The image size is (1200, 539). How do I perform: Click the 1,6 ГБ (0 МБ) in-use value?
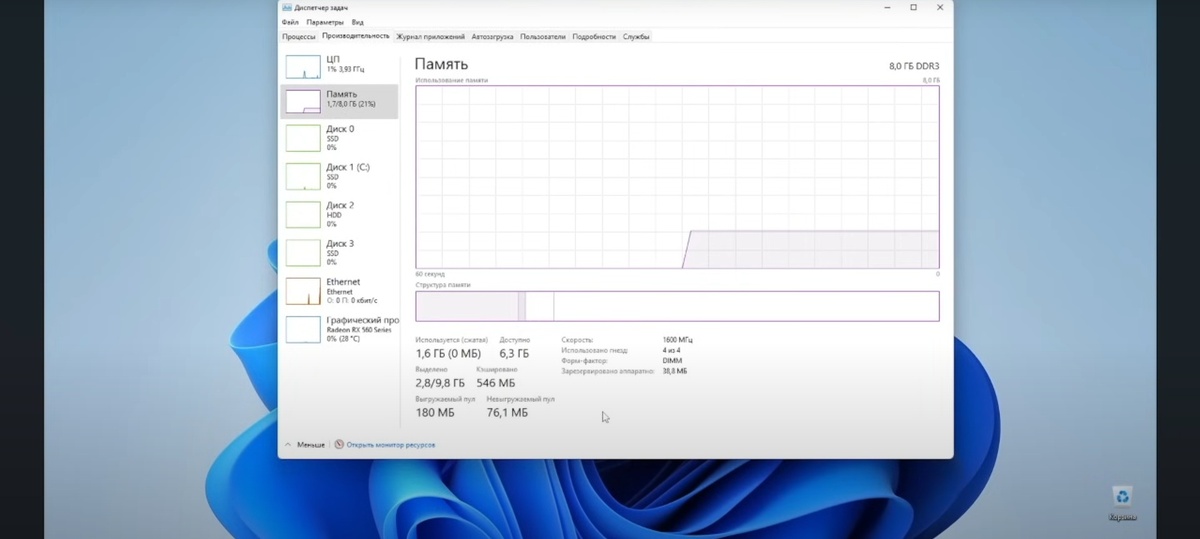click(448, 354)
